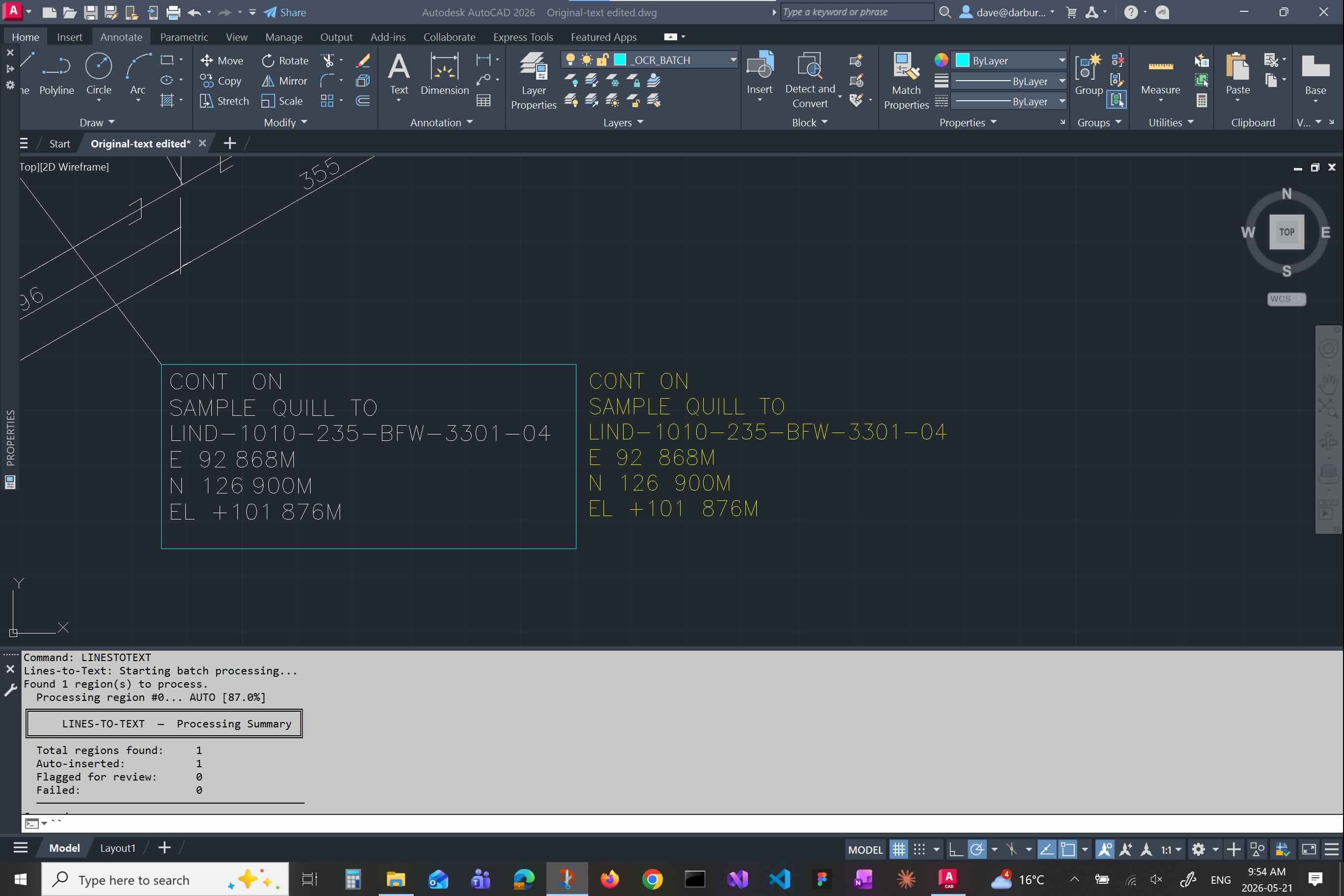The image size is (1344, 896).
Task: Select the Circle drawing tool
Action: tap(98, 74)
